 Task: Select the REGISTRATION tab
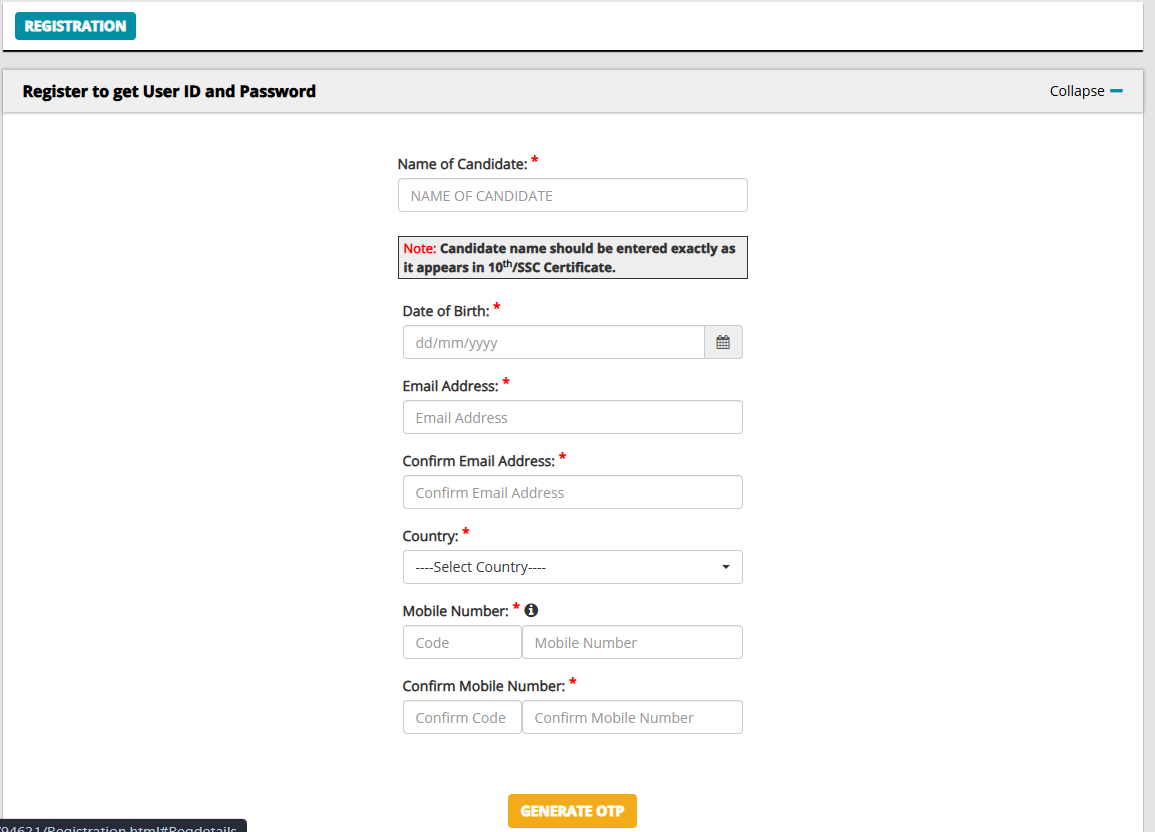[75, 26]
